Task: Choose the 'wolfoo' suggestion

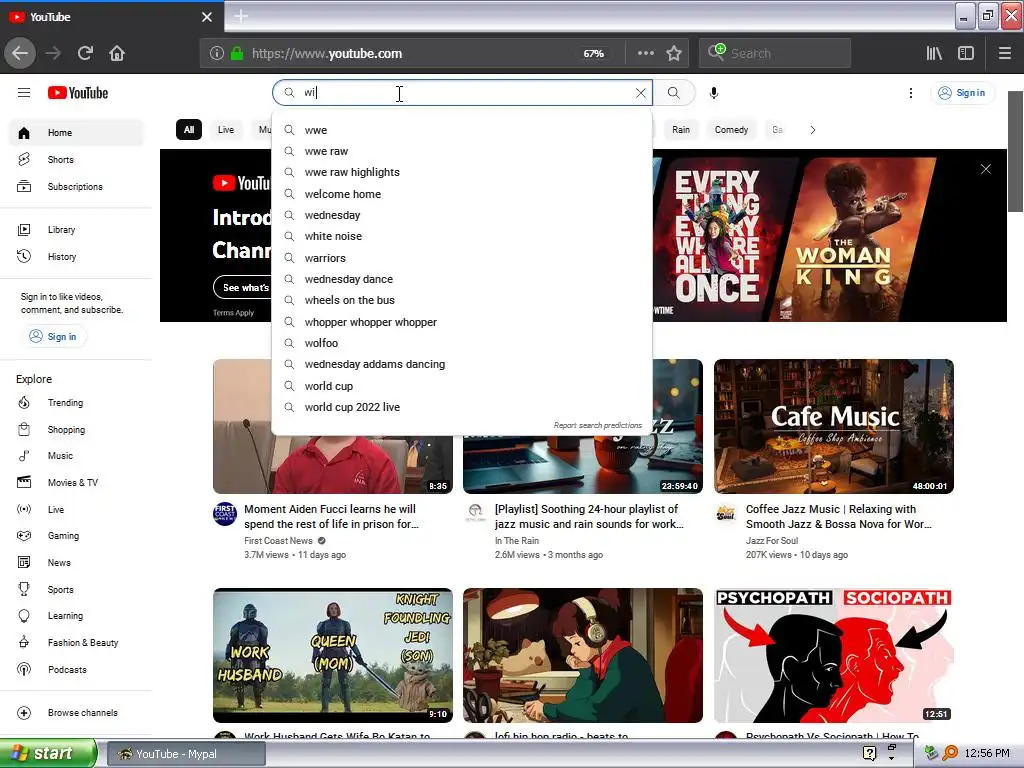Action: (462, 343)
